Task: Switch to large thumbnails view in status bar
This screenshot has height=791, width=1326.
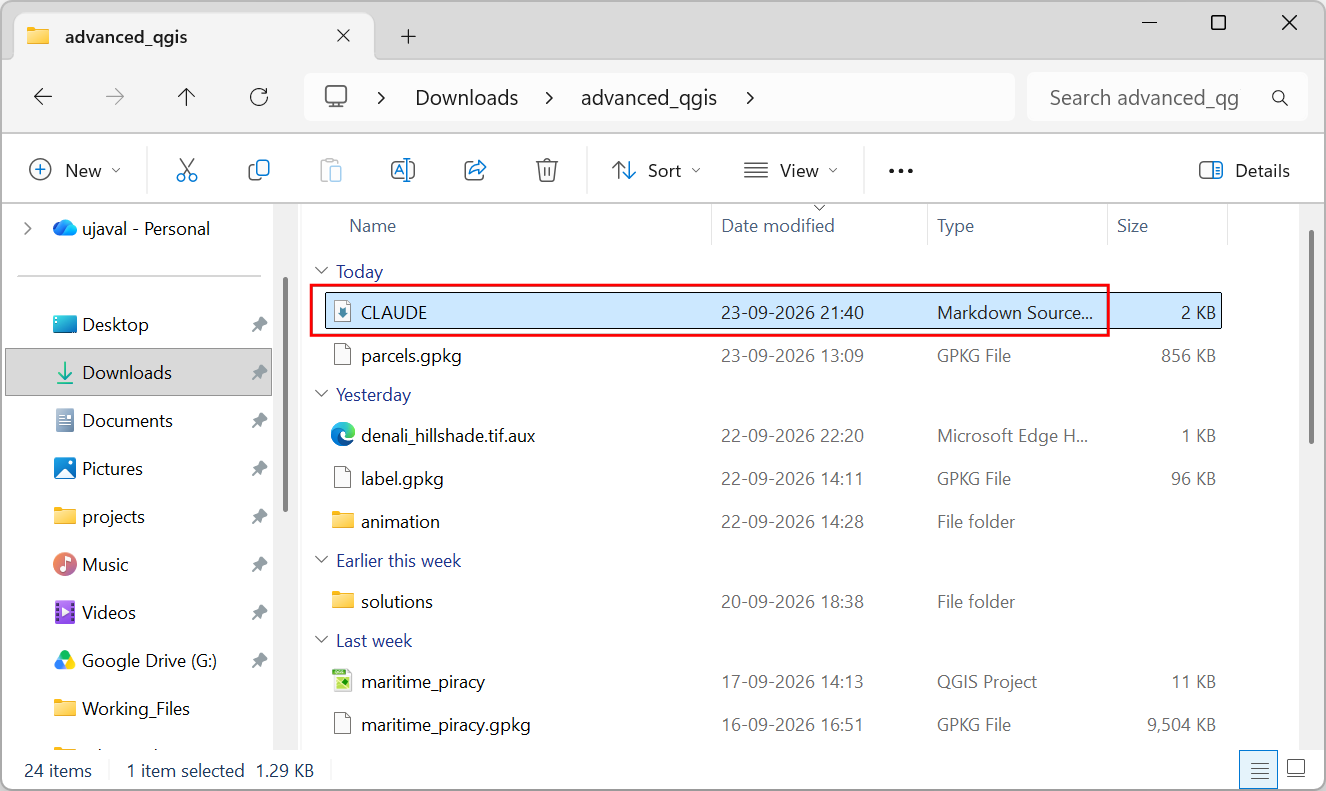Action: tap(1296, 769)
